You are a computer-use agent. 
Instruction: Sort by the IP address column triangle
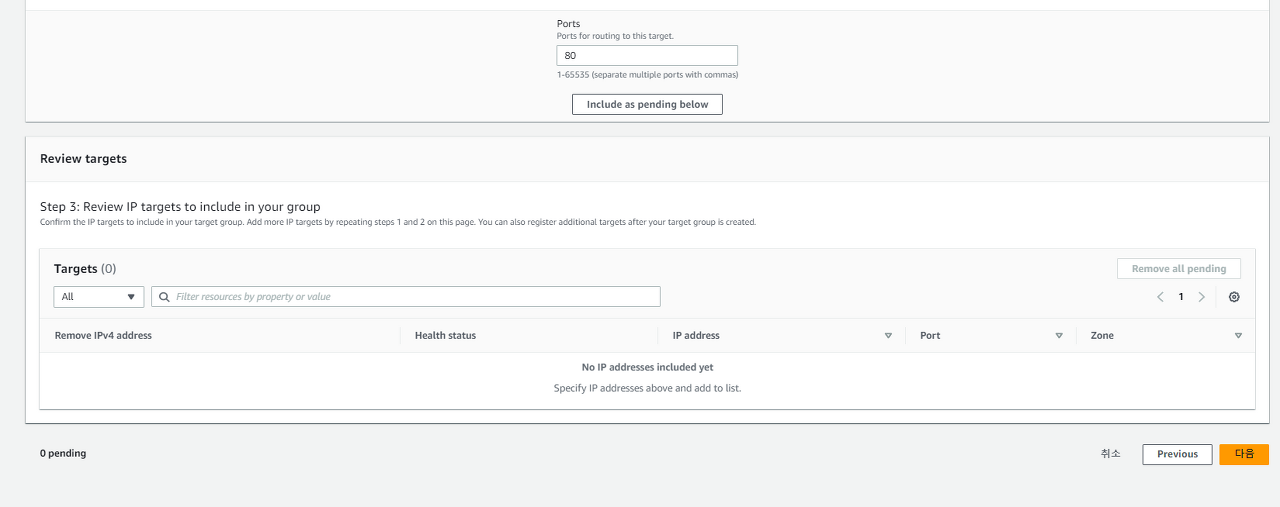tap(888, 336)
